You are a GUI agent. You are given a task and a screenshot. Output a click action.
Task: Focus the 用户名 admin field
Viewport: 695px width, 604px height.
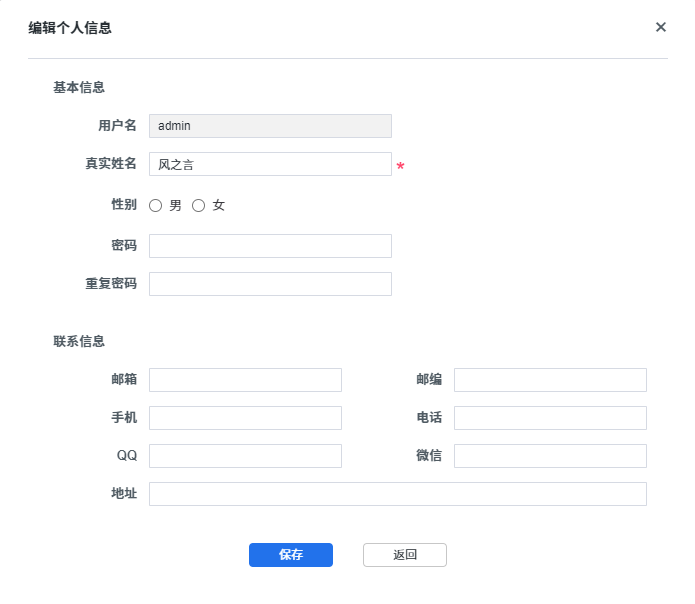pyautogui.click(x=270, y=126)
